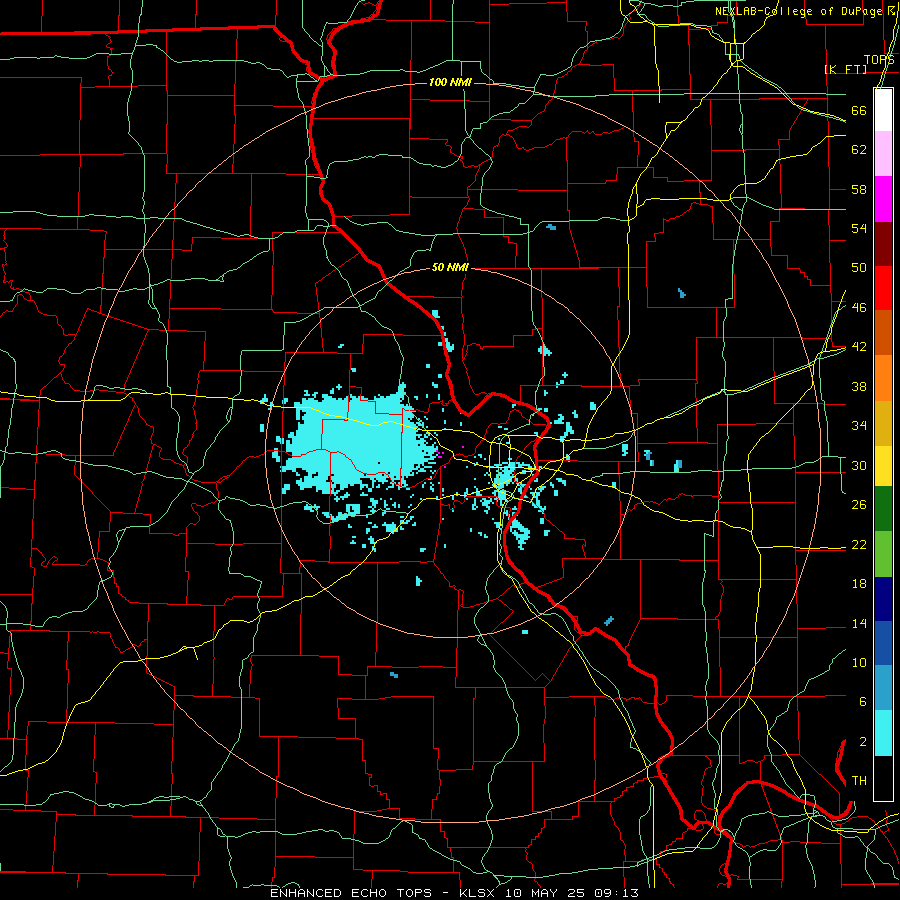The height and width of the screenshot is (900, 900).
Task: Choose the dark green scale swatch
Action: point(883,509)
